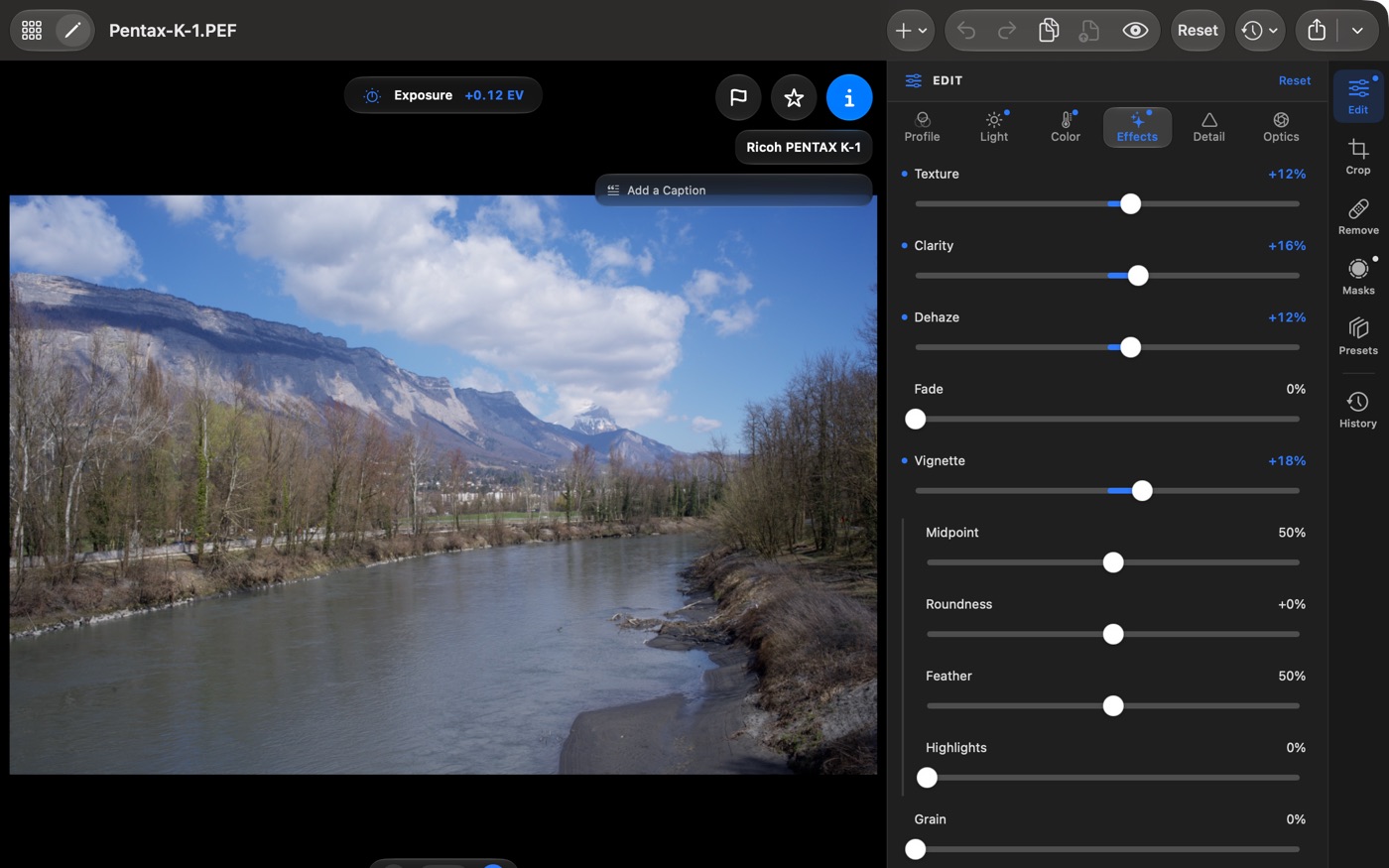Switch to the Optics tab

1281,127
